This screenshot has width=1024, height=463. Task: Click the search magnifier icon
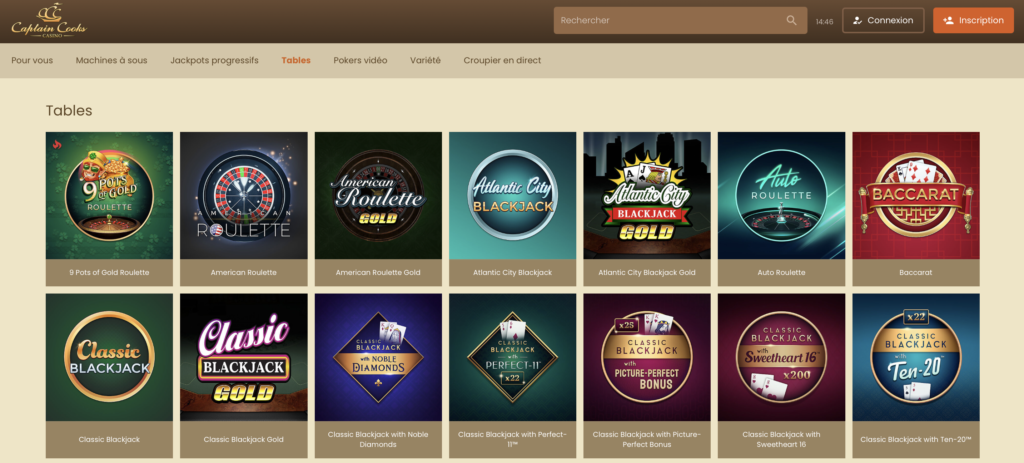tap(792, 20)
